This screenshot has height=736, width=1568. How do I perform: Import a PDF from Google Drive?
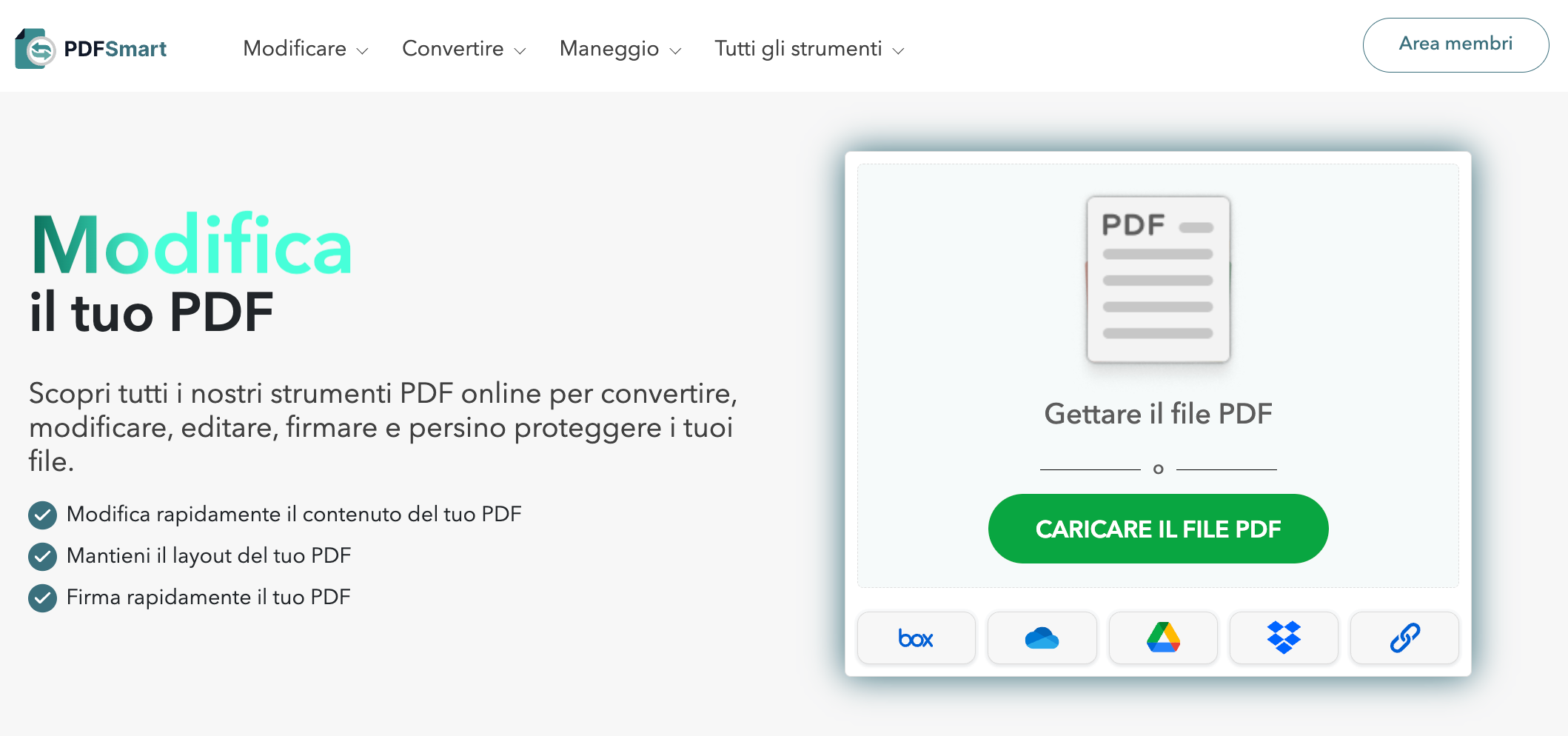coord(1162,638)
